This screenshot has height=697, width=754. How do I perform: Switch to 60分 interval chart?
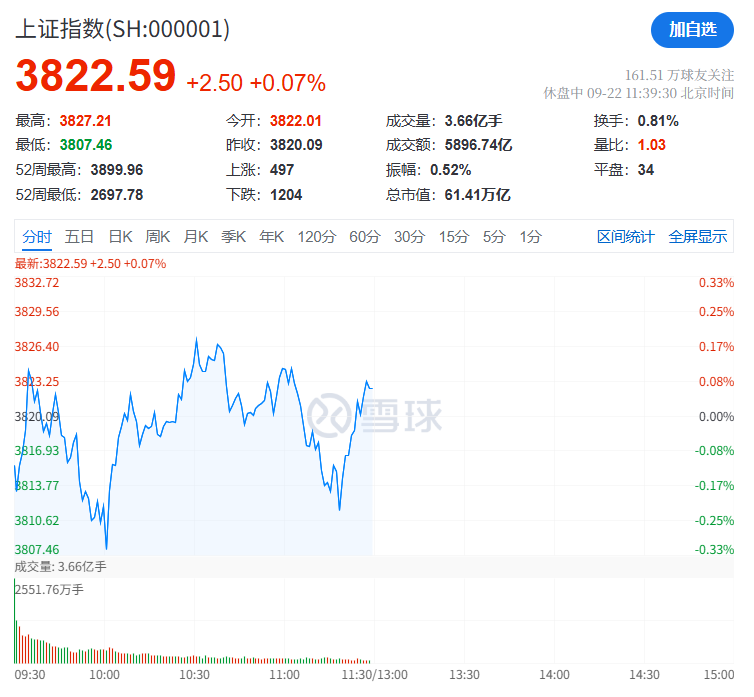(365, 237)
